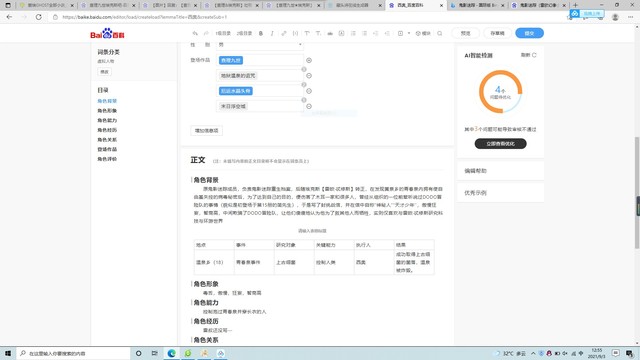Remove the first 登场作品 row with its minus icon
Screen dimensions: 640x360
309,60
